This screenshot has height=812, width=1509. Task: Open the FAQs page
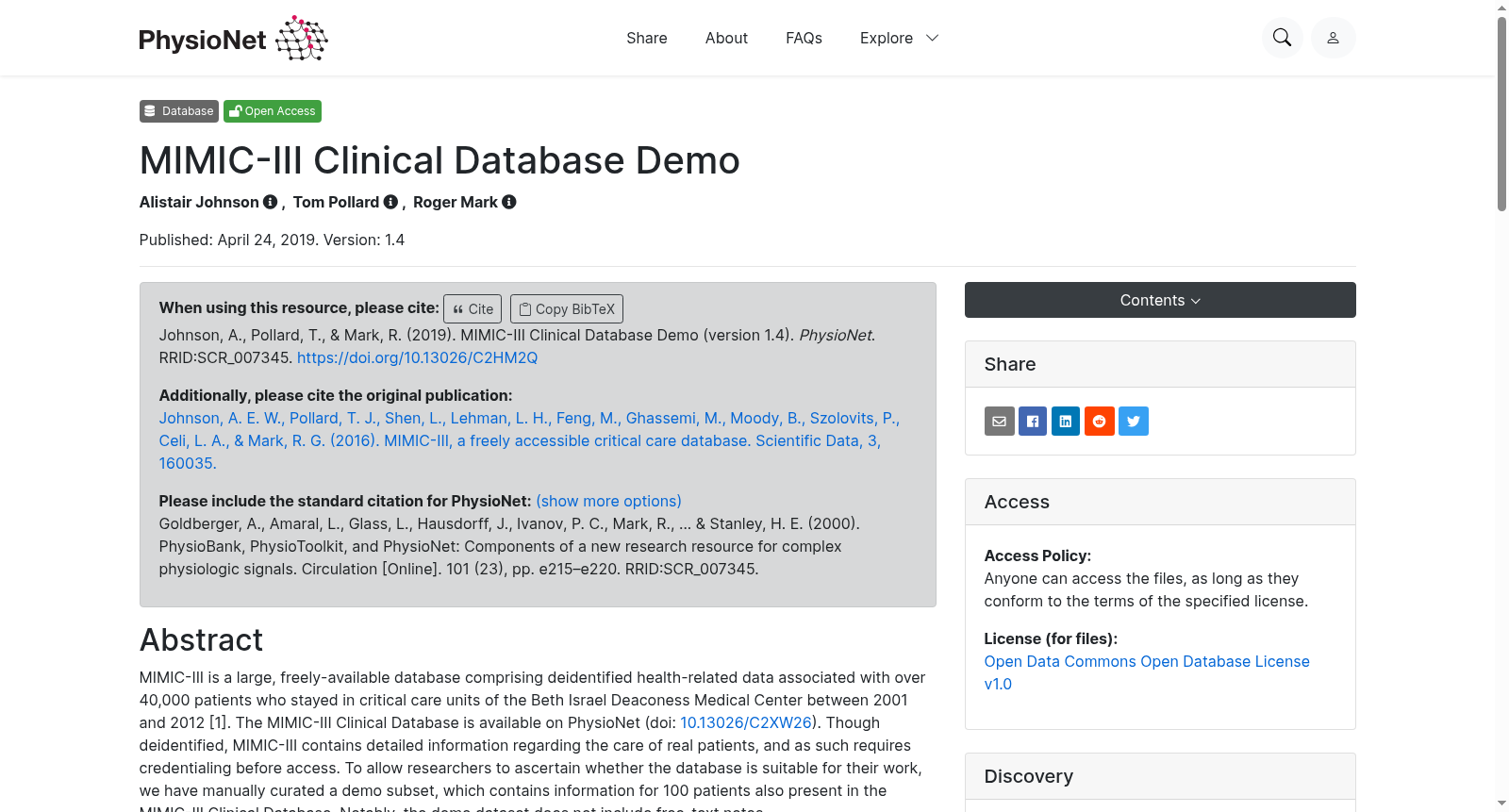click(804, 38)
